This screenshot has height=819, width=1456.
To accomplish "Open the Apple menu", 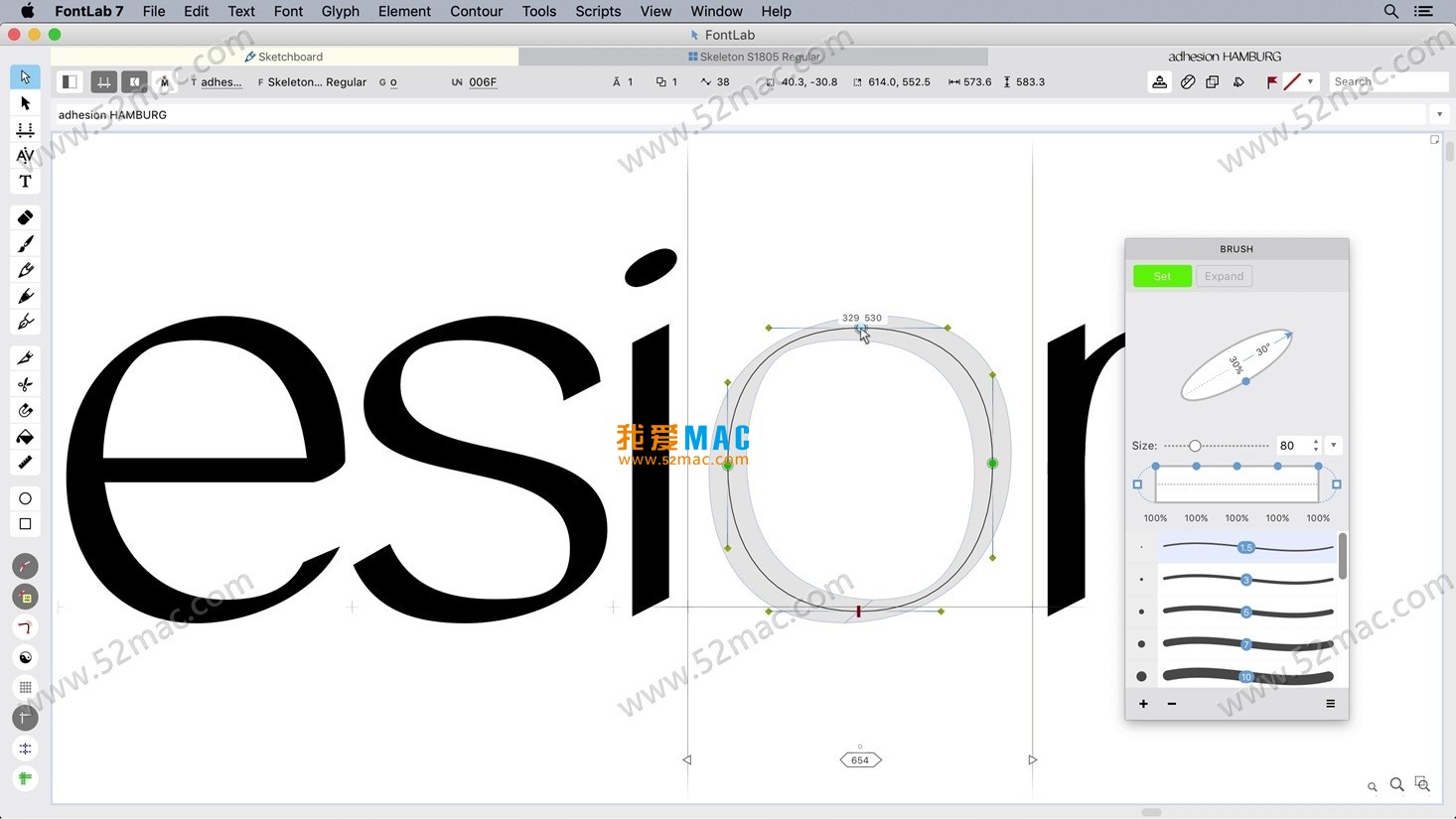I will tap(27, 11).
